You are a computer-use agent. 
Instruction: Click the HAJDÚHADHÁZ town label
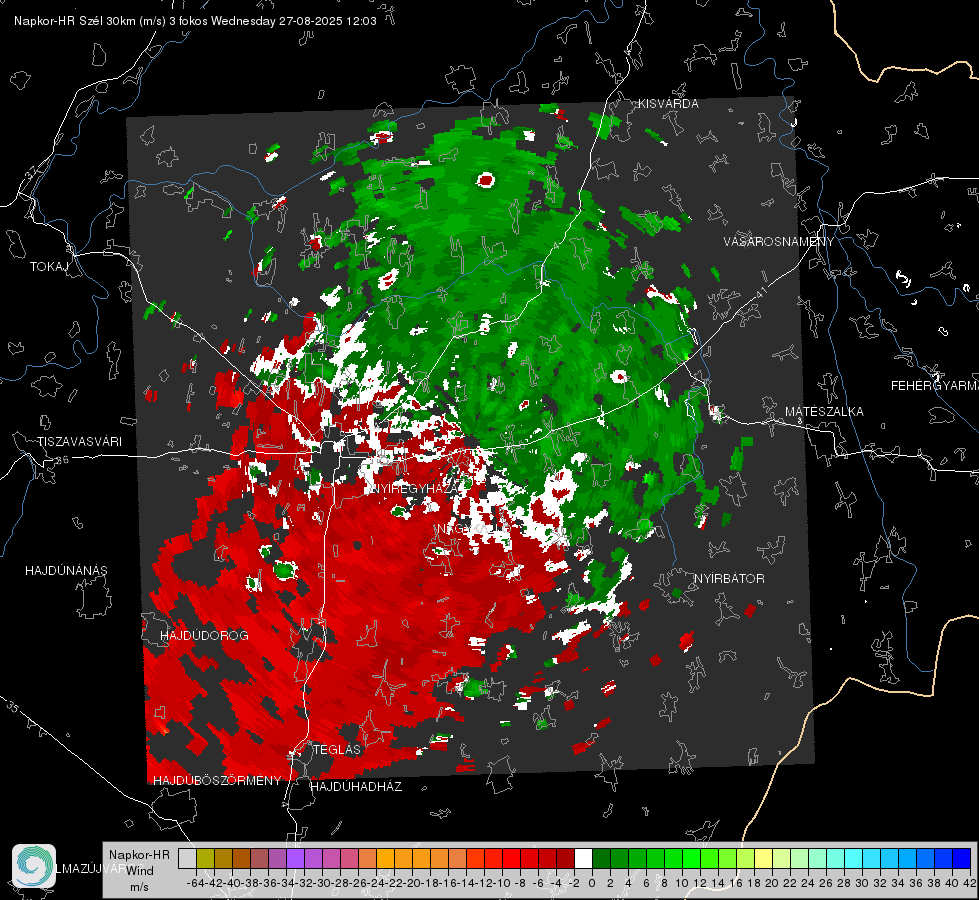356,786
